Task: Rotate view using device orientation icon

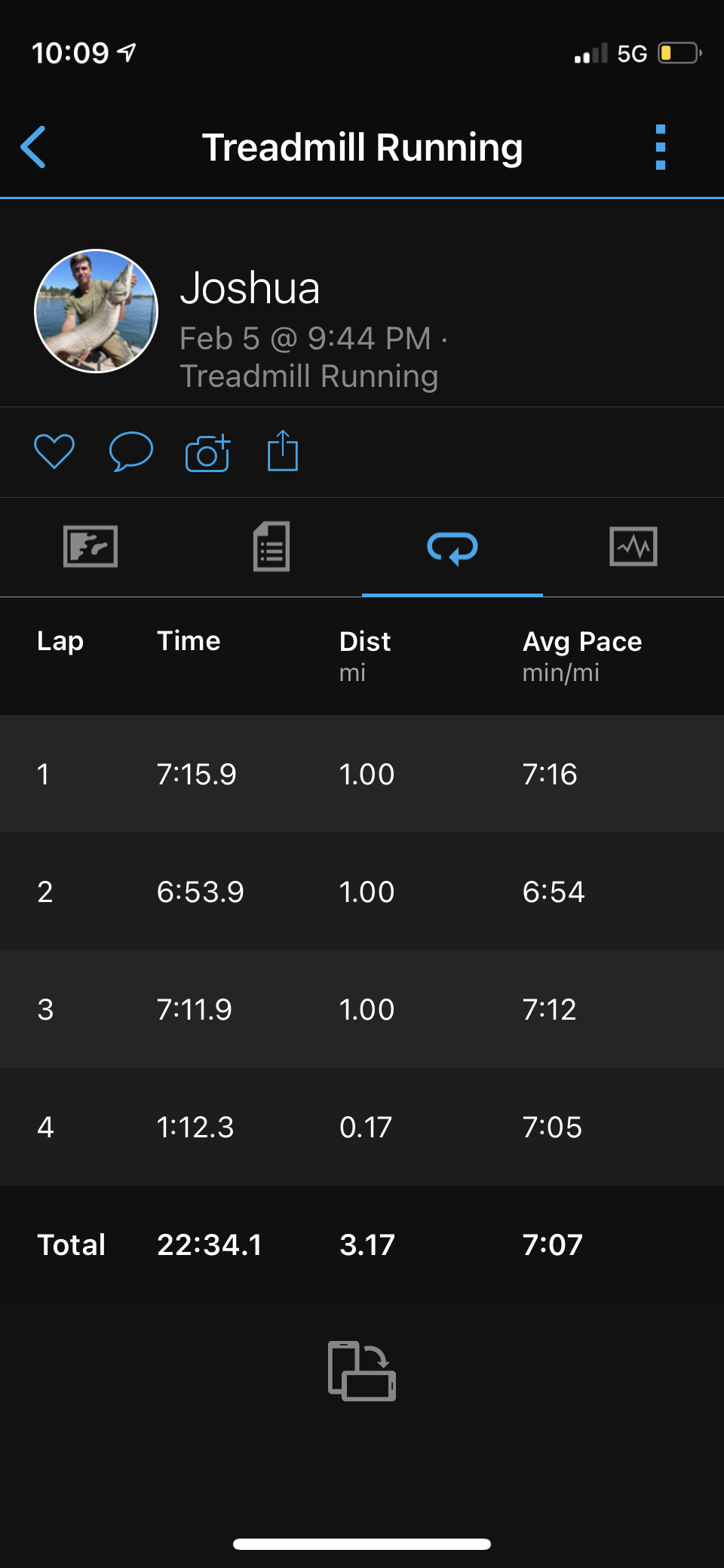Action: [362, 1370]
